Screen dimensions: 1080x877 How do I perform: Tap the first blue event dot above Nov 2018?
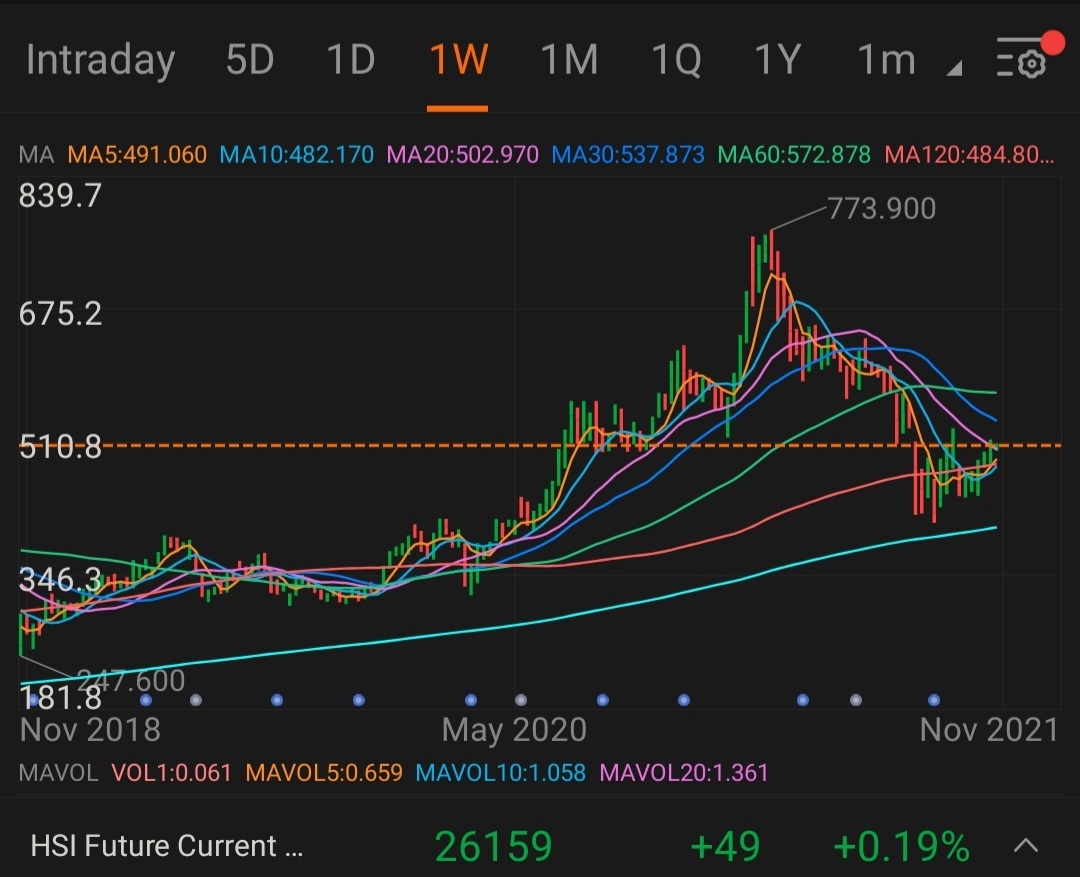pos(33,700)
